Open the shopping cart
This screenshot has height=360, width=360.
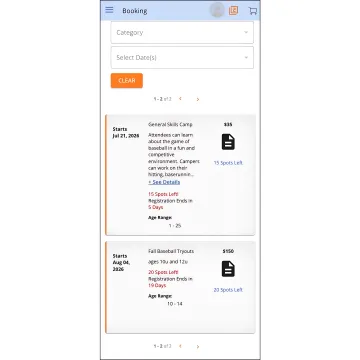(x=253, y=11)
